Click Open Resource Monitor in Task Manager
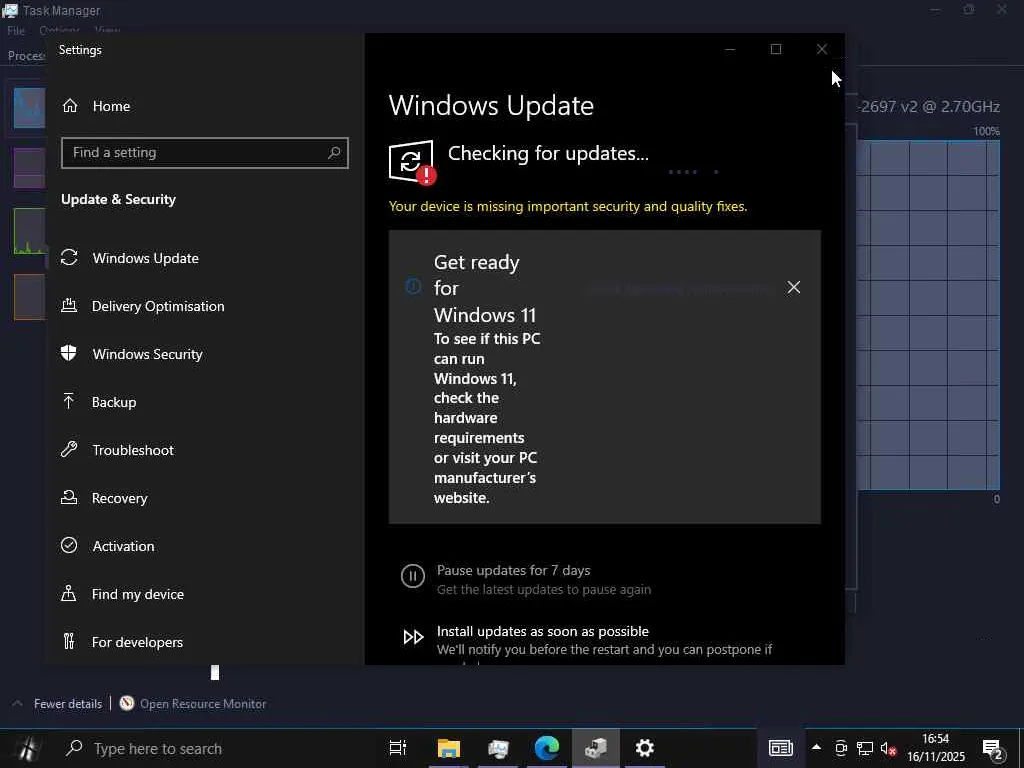 [x=203, y=703]
